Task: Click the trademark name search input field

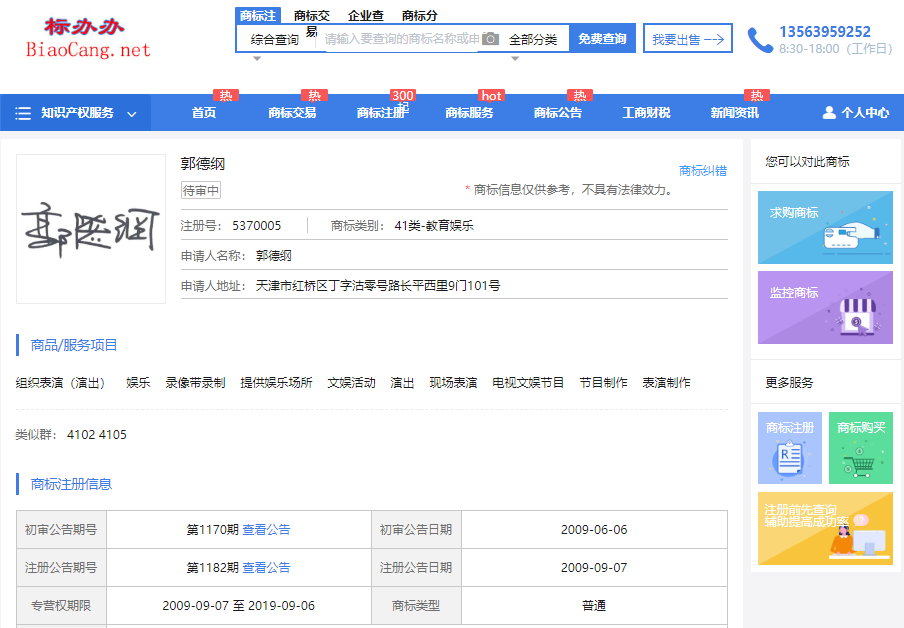Action: (402, 39)
